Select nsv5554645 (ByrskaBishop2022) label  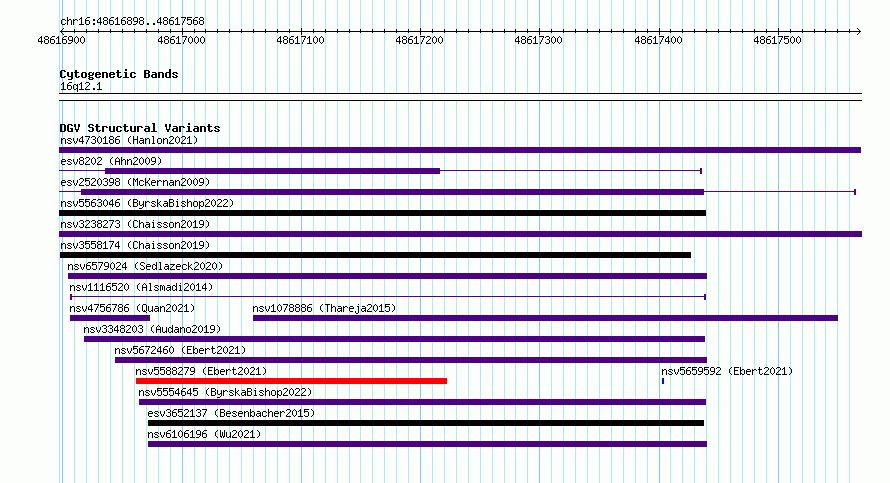pyautogui.click(x=225, y=392)
